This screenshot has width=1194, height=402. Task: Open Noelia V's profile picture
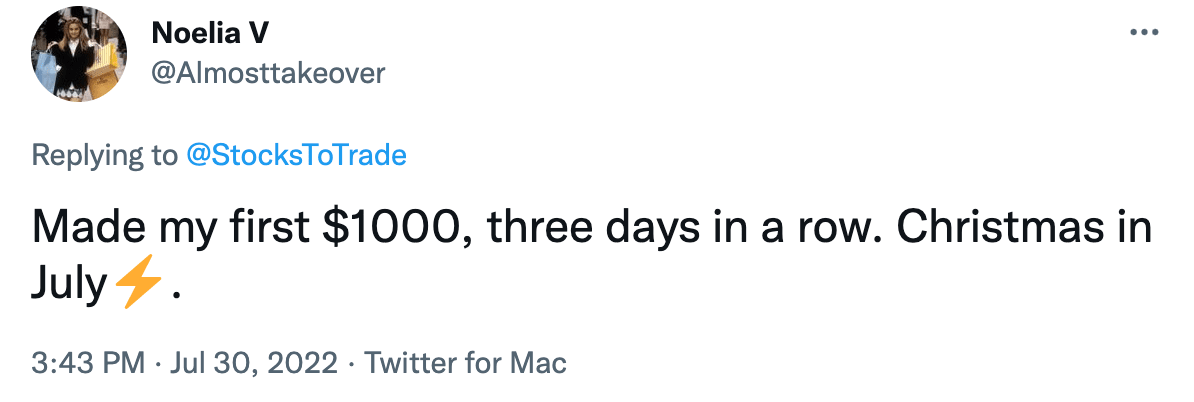coord(76,60)
